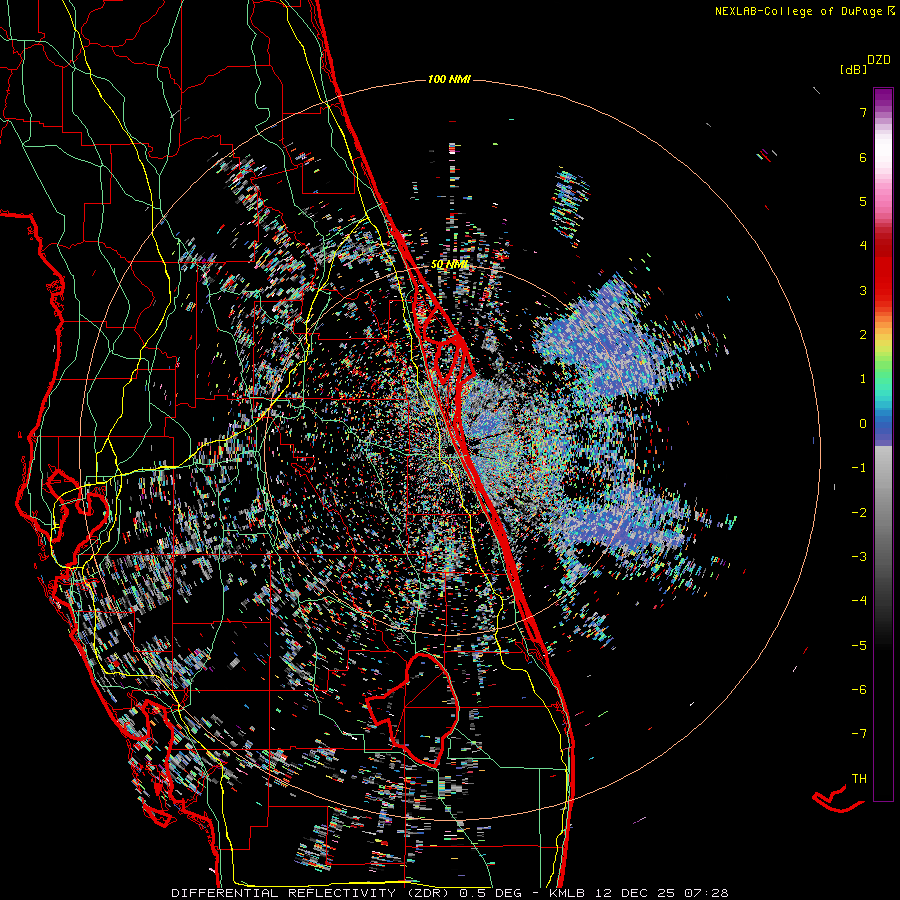
Task: Click the "-3" value on the color scale
Action: 859,557
